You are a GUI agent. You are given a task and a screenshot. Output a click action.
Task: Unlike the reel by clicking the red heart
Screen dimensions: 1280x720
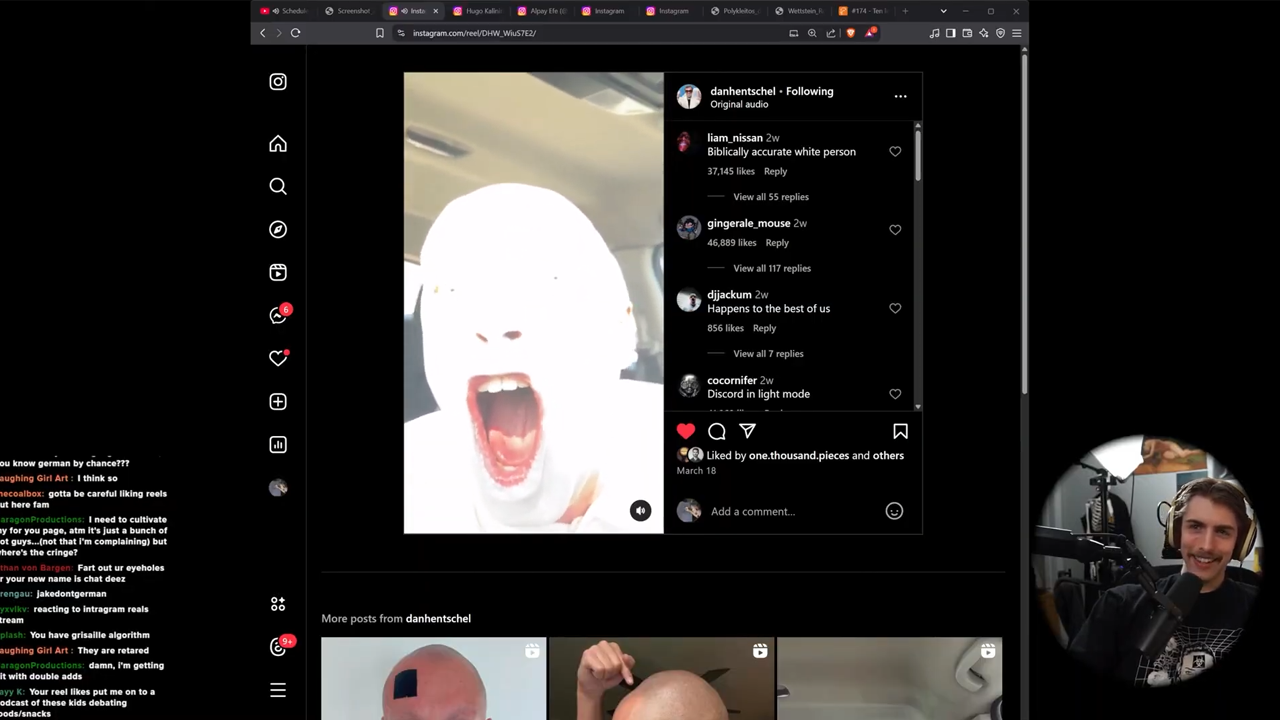(685, 431)
